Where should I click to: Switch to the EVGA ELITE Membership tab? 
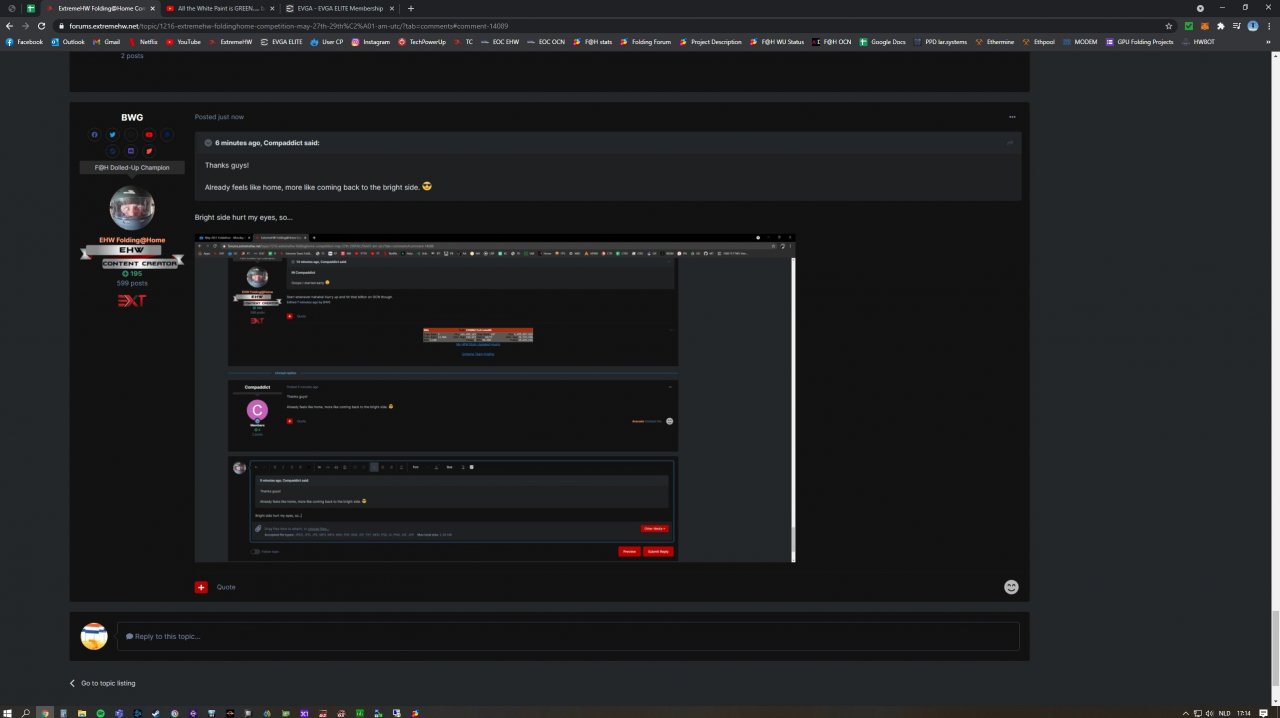[333, 8]
